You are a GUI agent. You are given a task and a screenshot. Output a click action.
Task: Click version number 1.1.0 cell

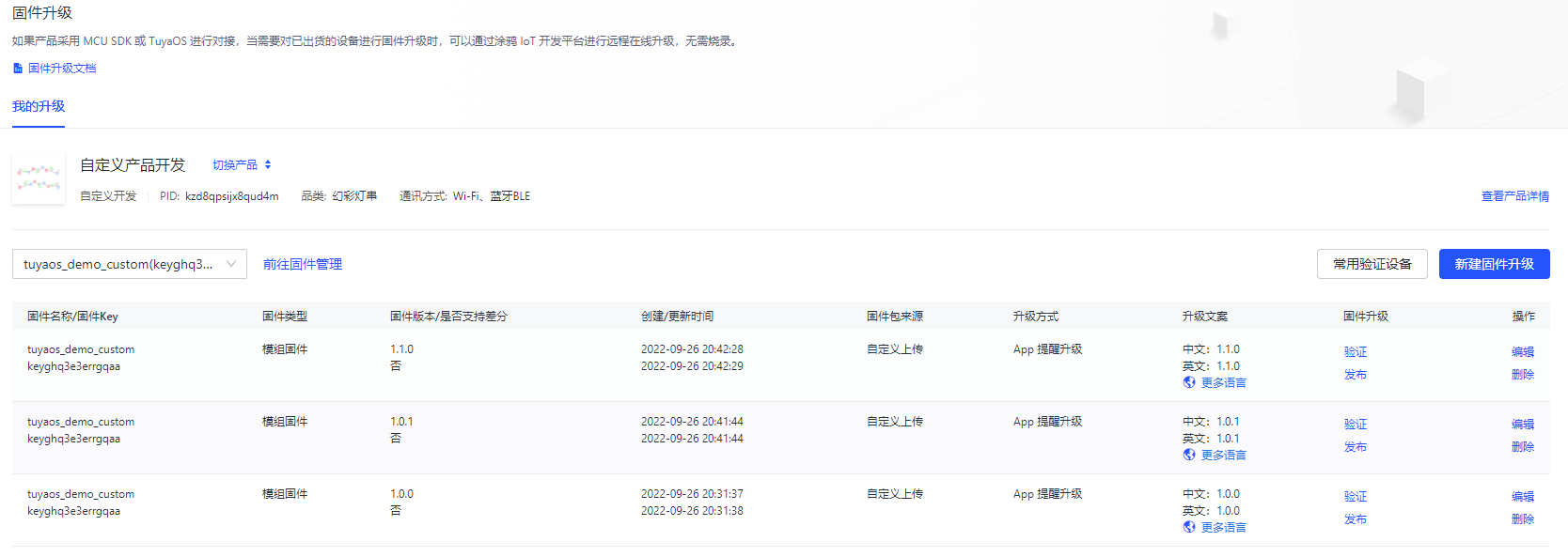click(401, 349)
